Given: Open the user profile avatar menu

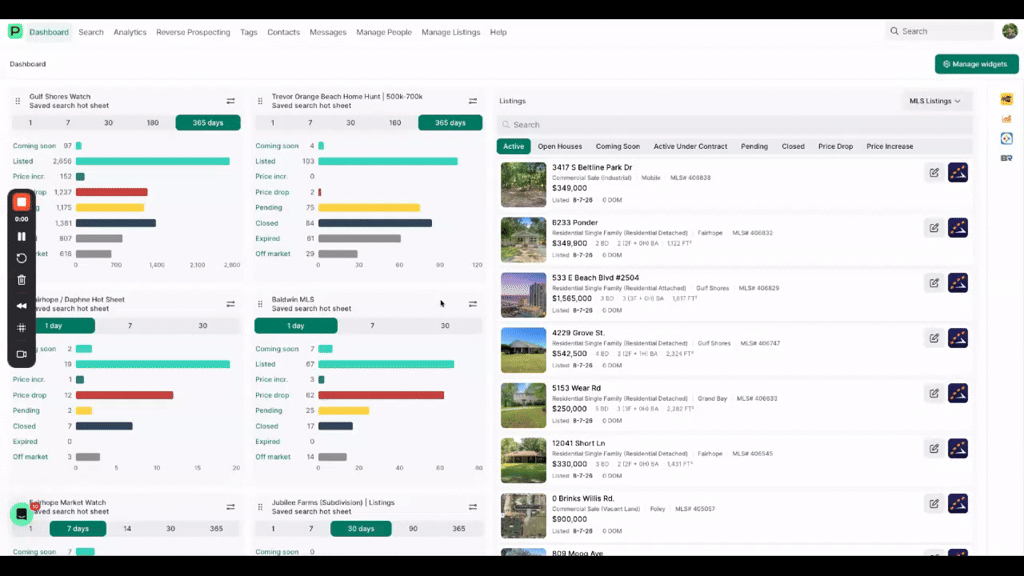Looking at the screenshot, I should [1010, 31].
